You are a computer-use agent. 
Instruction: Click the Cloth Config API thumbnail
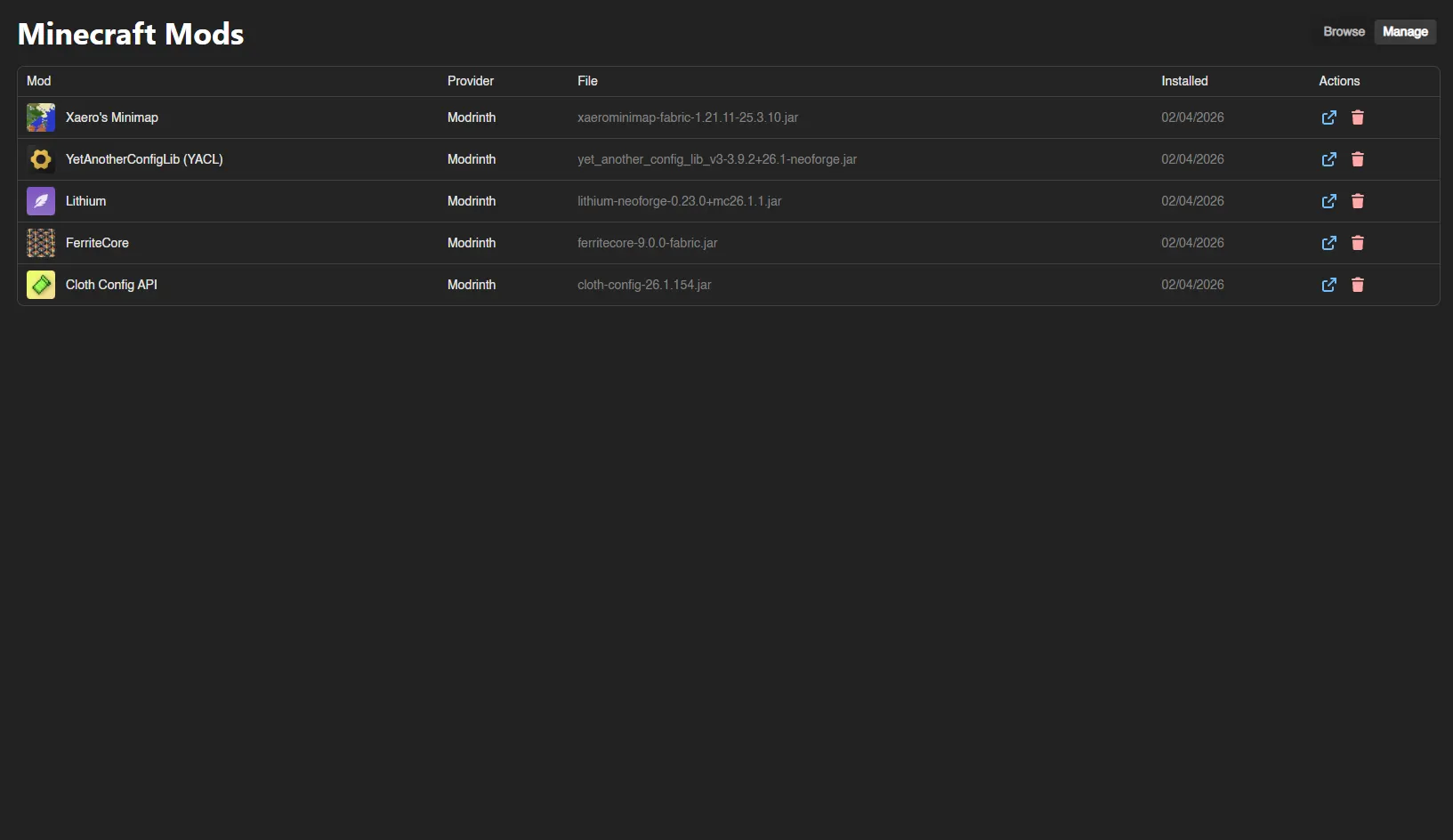click(41, 285)
